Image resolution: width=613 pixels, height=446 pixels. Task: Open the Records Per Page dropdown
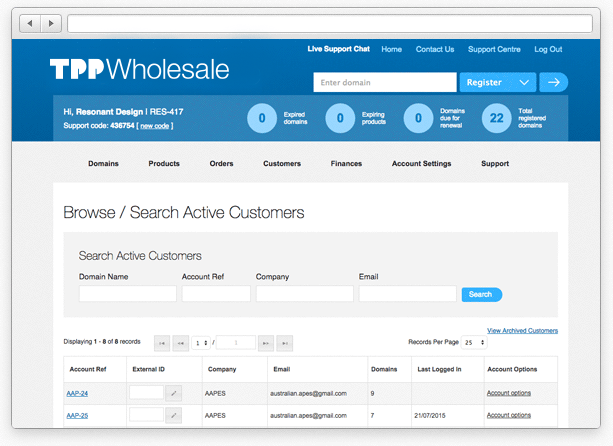tap(473, 342)
